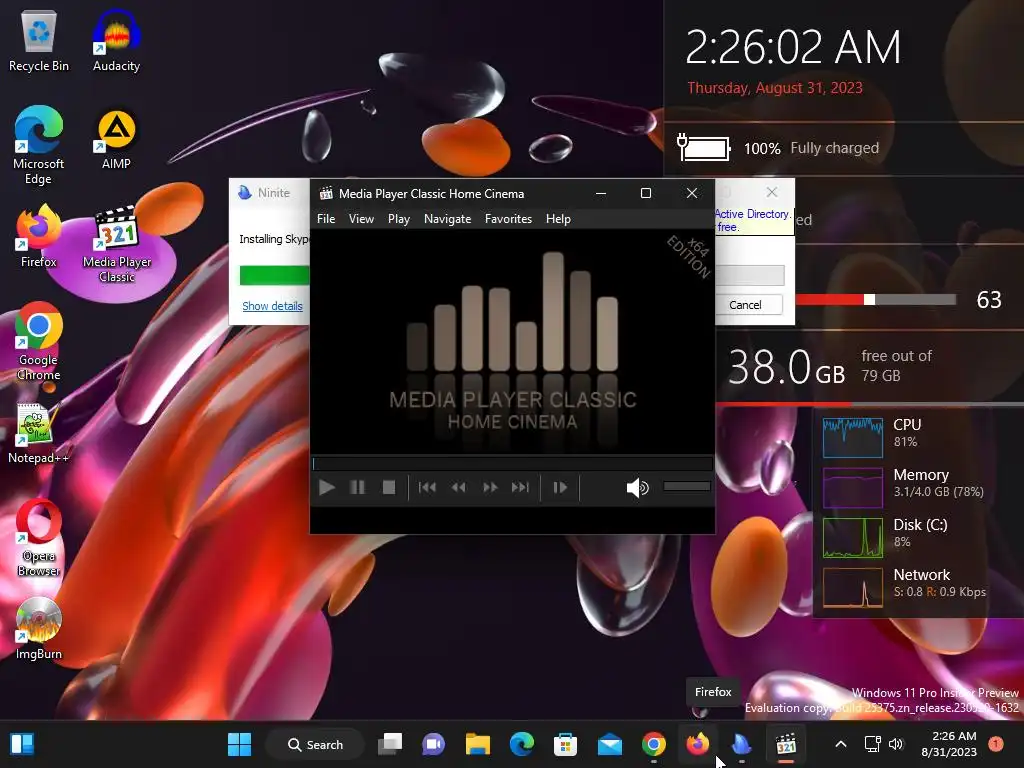Select Opera Browser desktop shortcut
1024x768 pixels.
tap(39, 538)
